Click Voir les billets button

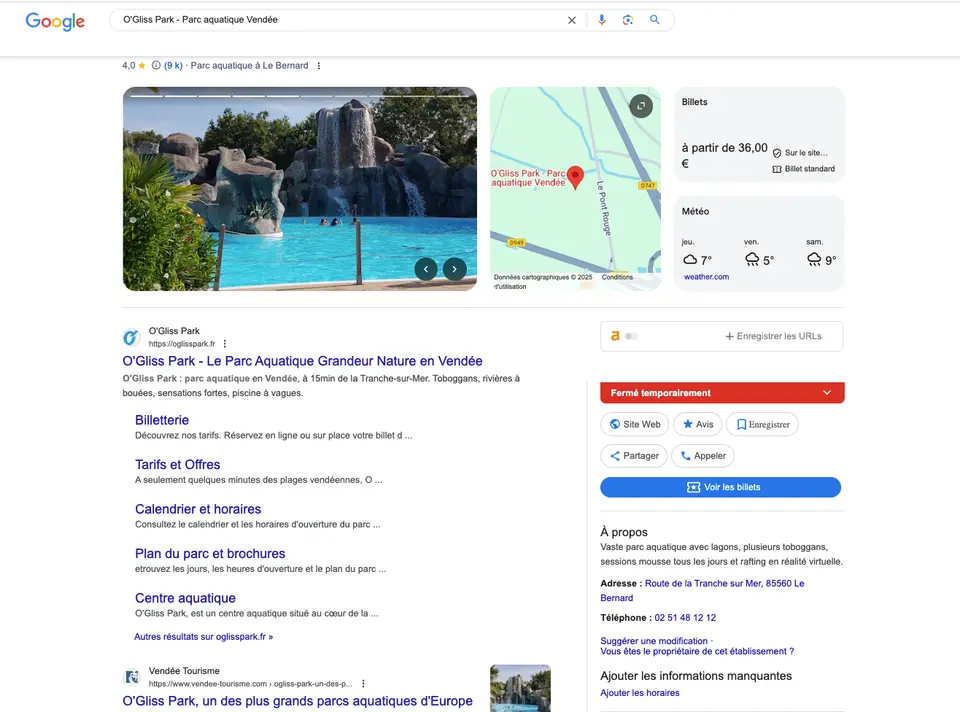(x=721, y=487)
